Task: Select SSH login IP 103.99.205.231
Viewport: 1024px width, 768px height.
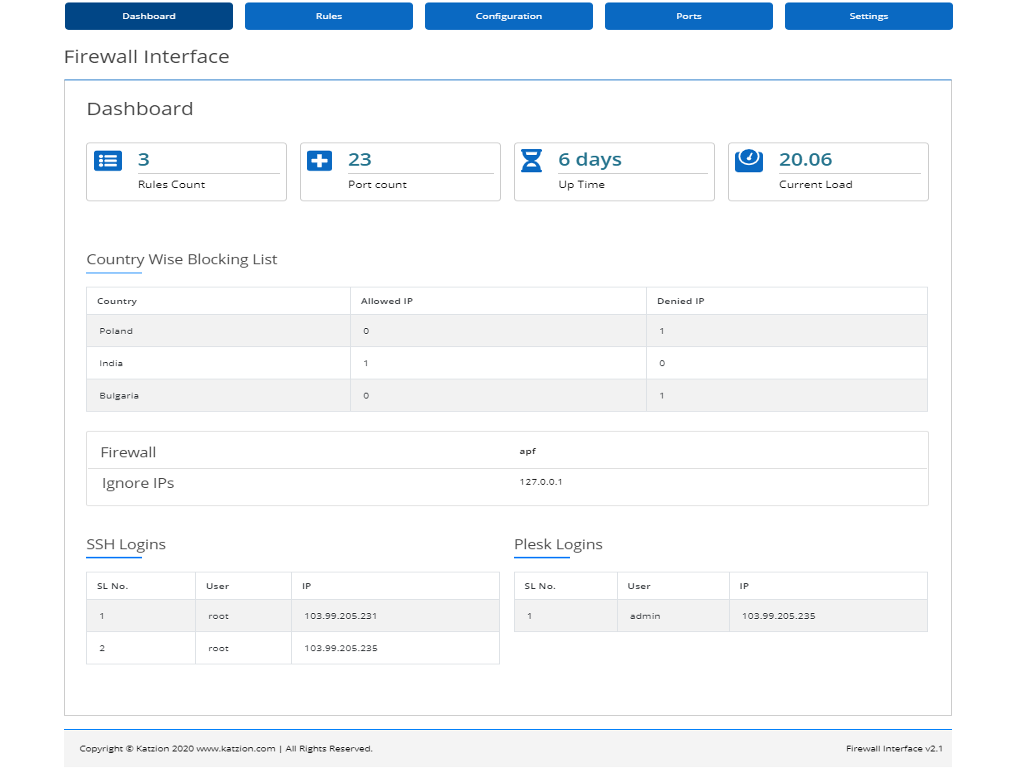Action: tap(340, 616)
